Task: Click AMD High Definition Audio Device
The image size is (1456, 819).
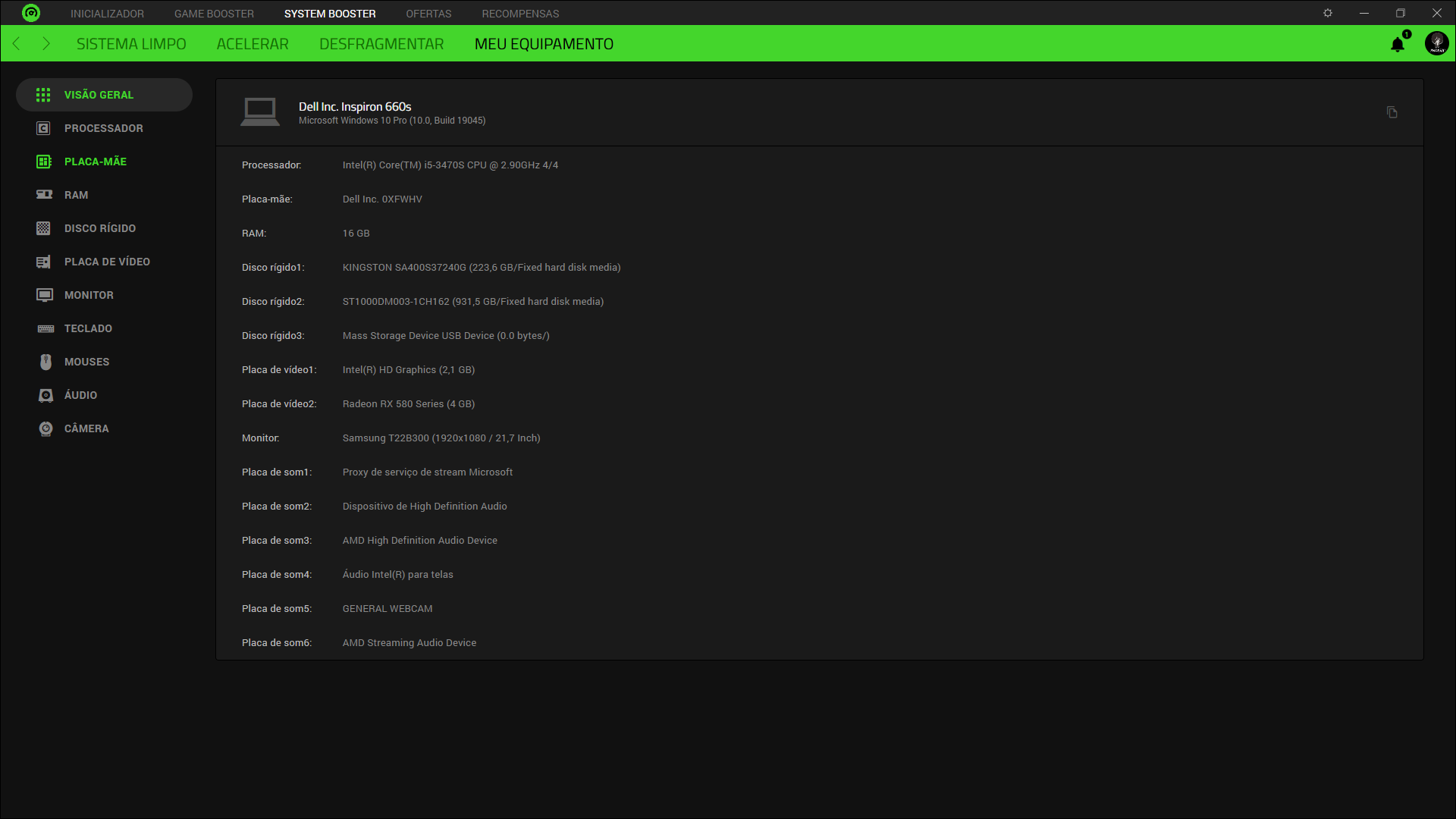Action: 420,541
